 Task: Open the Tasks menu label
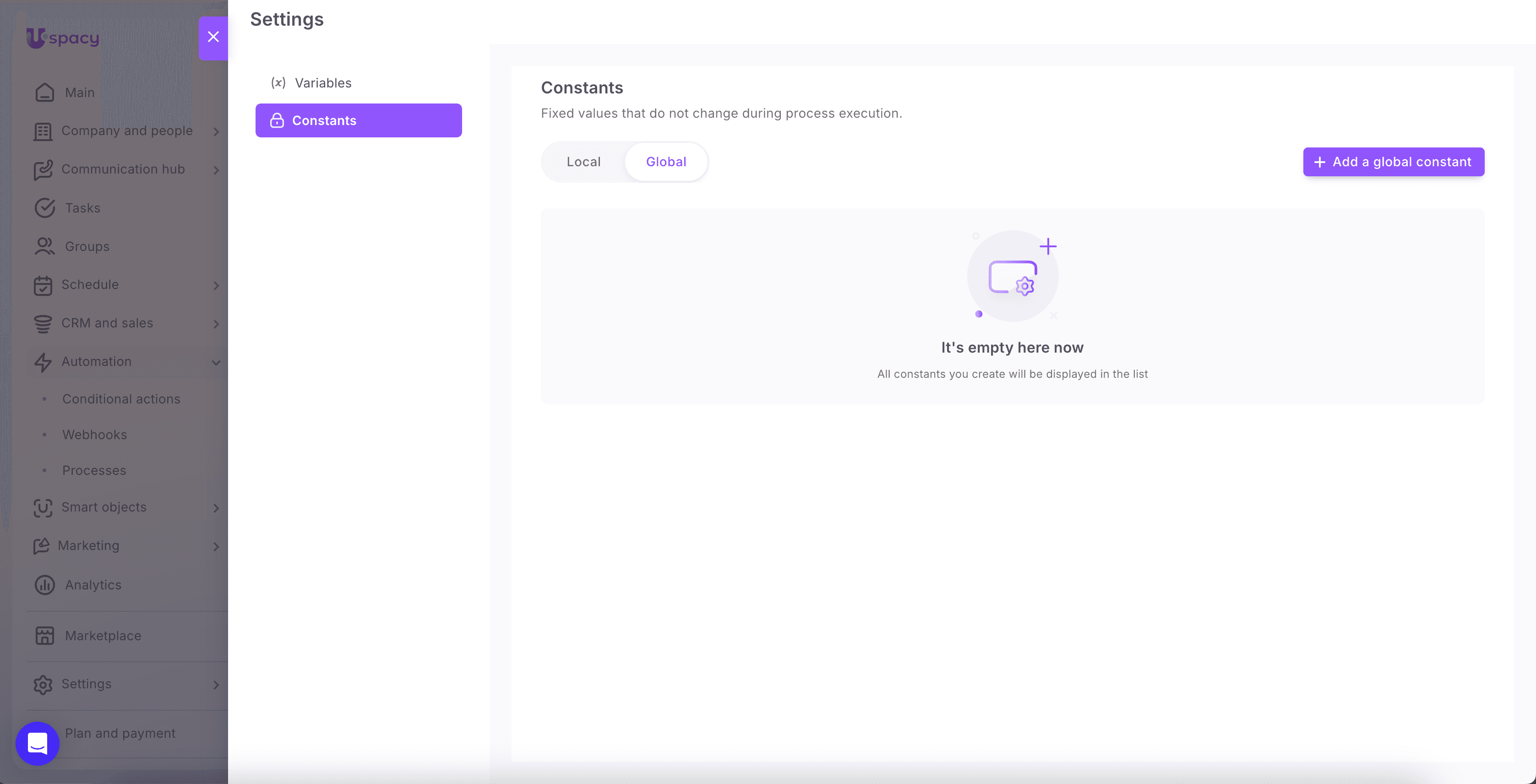82,208
